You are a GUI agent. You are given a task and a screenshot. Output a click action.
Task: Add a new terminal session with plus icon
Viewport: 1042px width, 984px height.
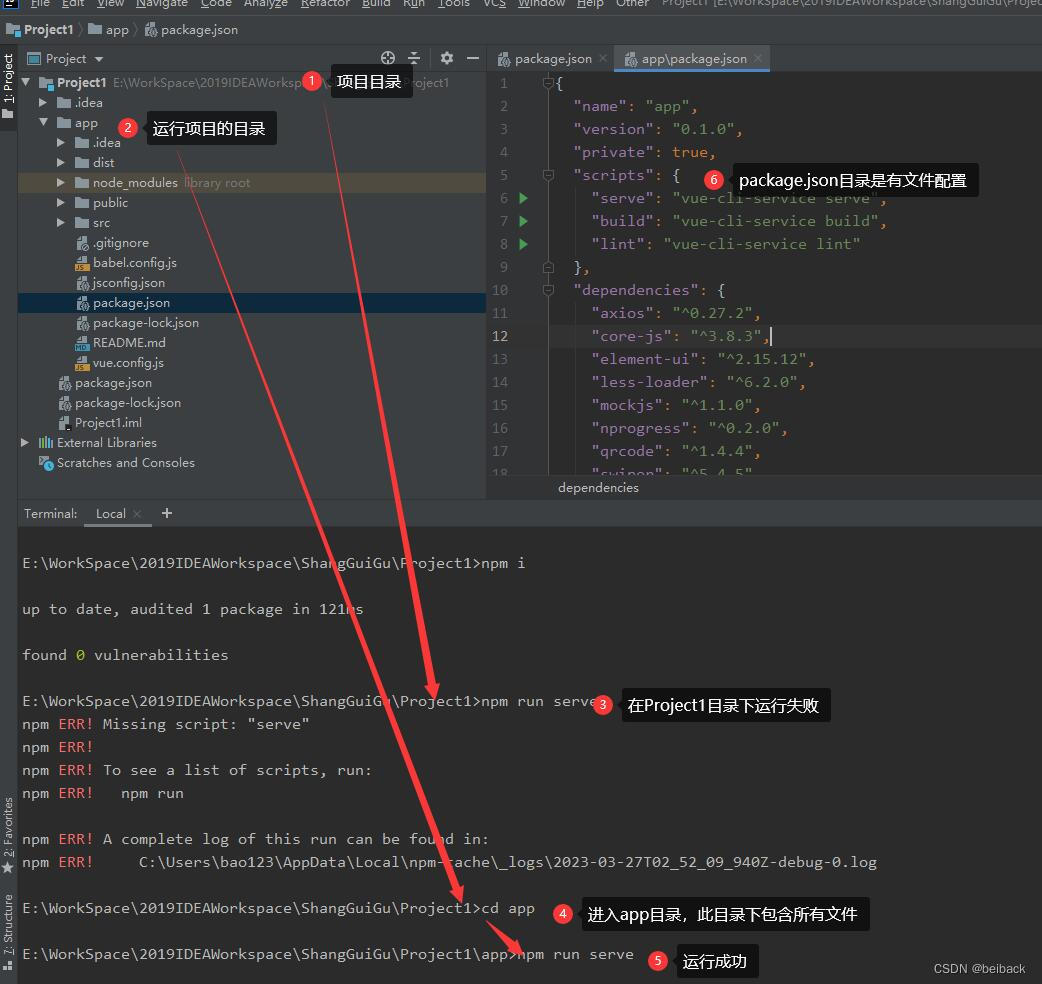point(167,514)
